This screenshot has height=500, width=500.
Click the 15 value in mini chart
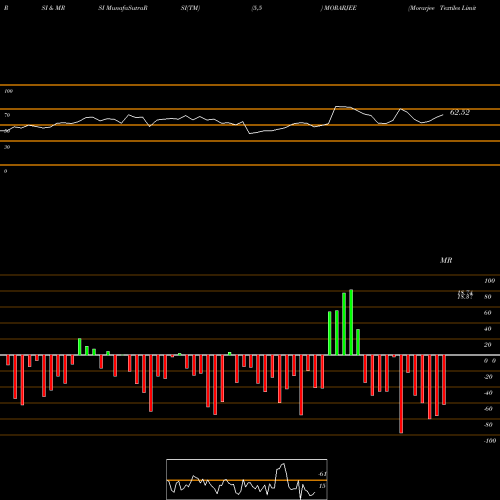(x=322, y=486)
